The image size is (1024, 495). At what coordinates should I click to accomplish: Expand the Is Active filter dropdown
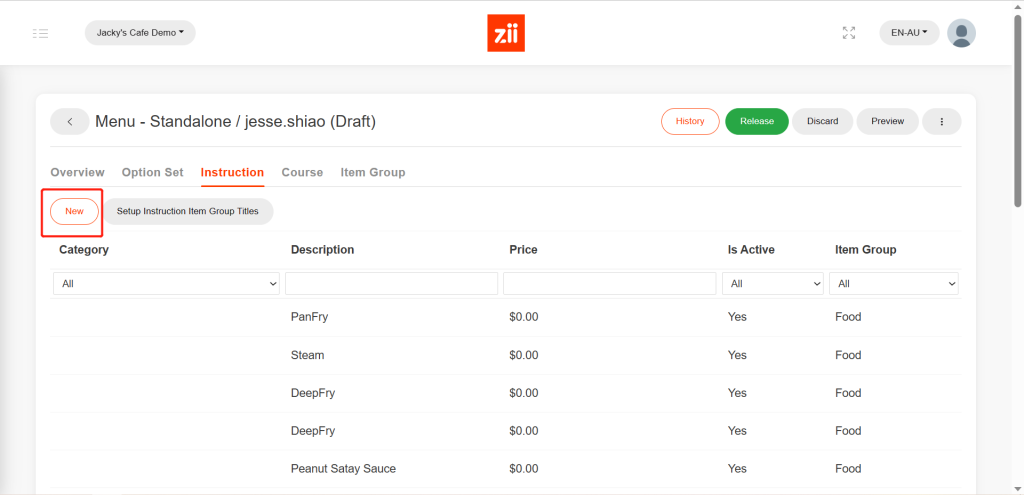[x=773, y=284]
